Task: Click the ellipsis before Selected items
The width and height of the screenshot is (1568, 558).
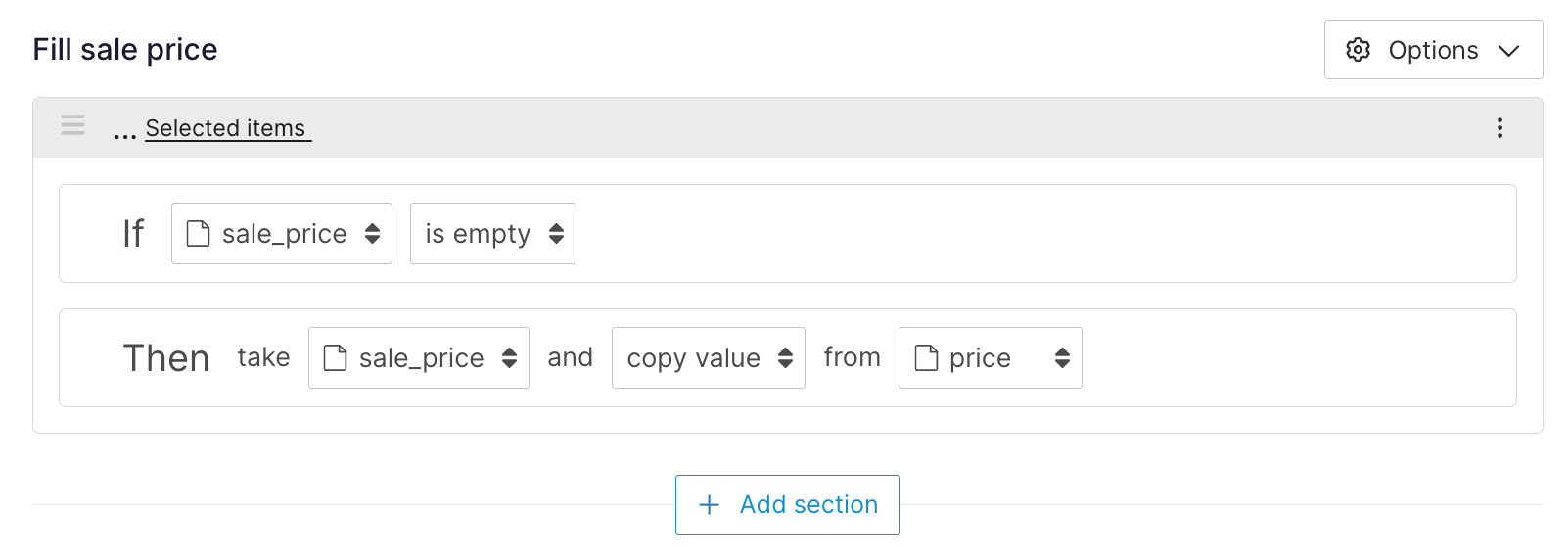Action: [x=124, y=131]
